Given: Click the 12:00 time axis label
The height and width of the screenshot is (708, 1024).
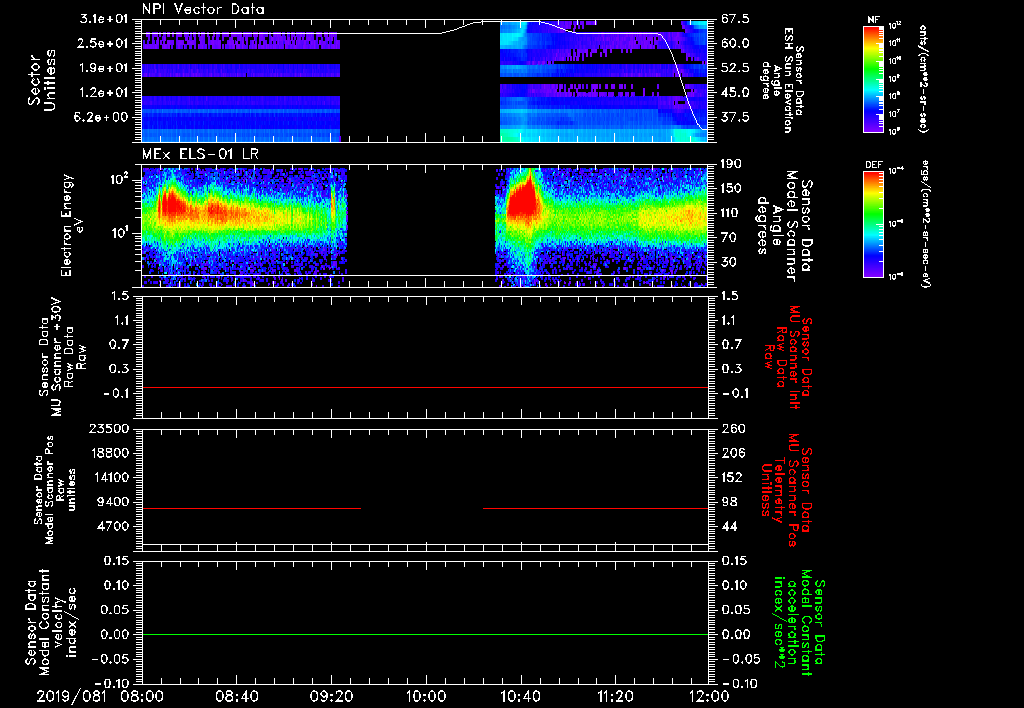Looking at the screenshot, I should click(709, 696).
